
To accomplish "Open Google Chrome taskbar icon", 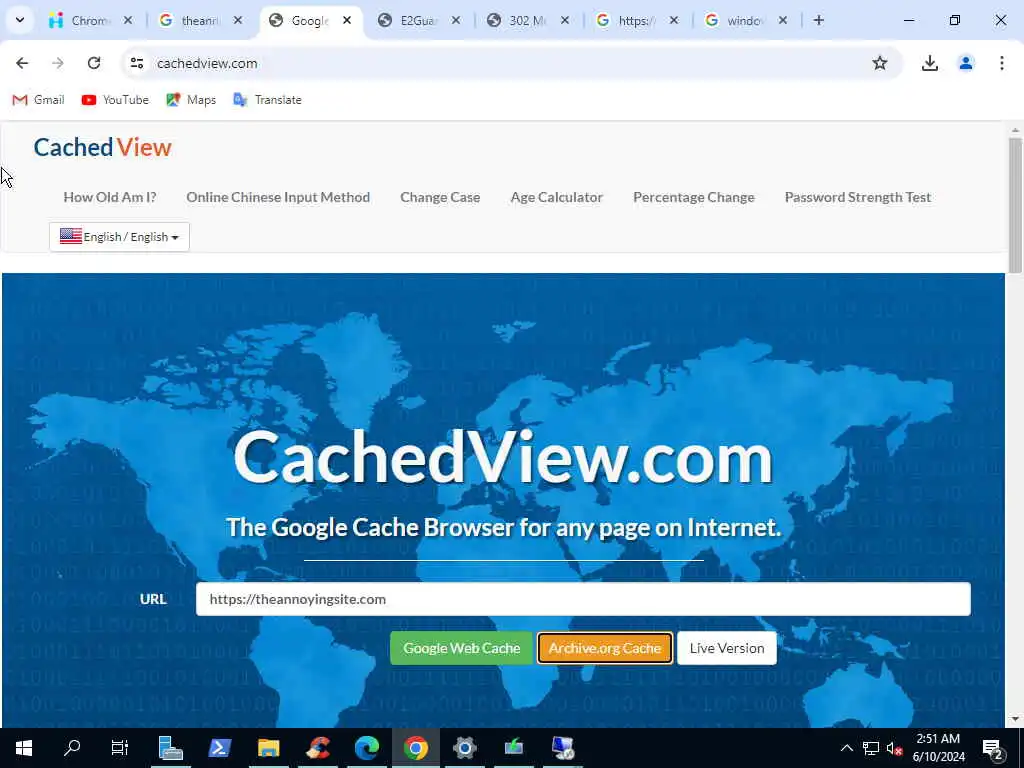I will pos(416,748).
